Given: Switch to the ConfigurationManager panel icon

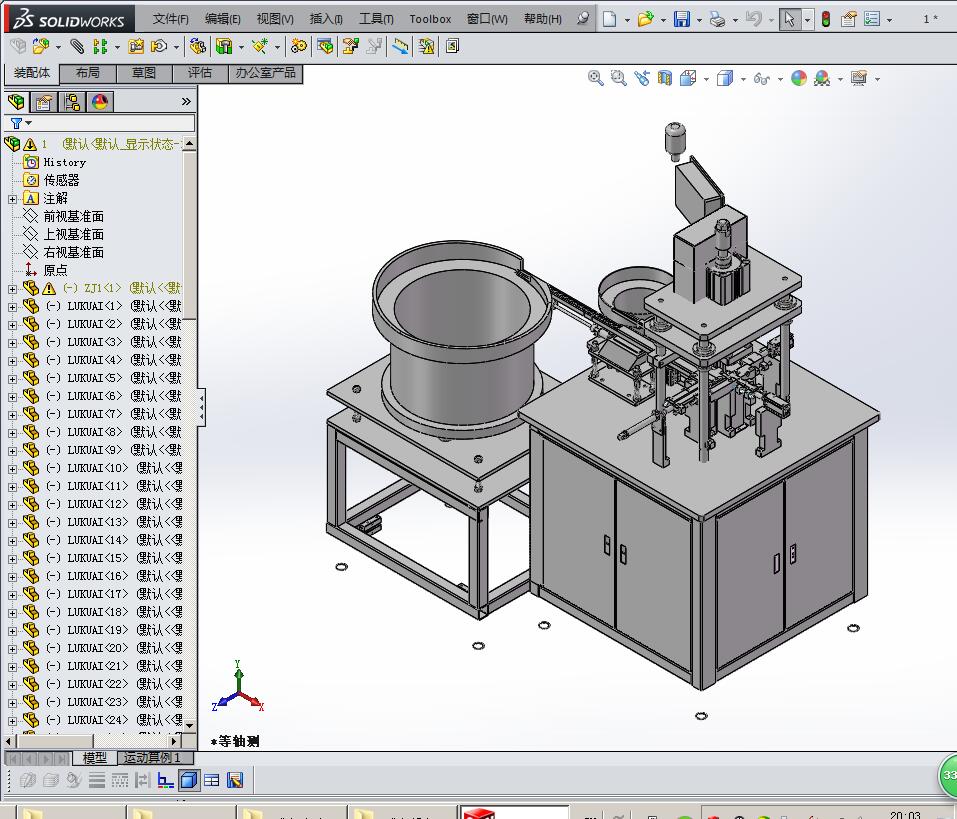Looking at the screenshot, I should coord(72,101).
